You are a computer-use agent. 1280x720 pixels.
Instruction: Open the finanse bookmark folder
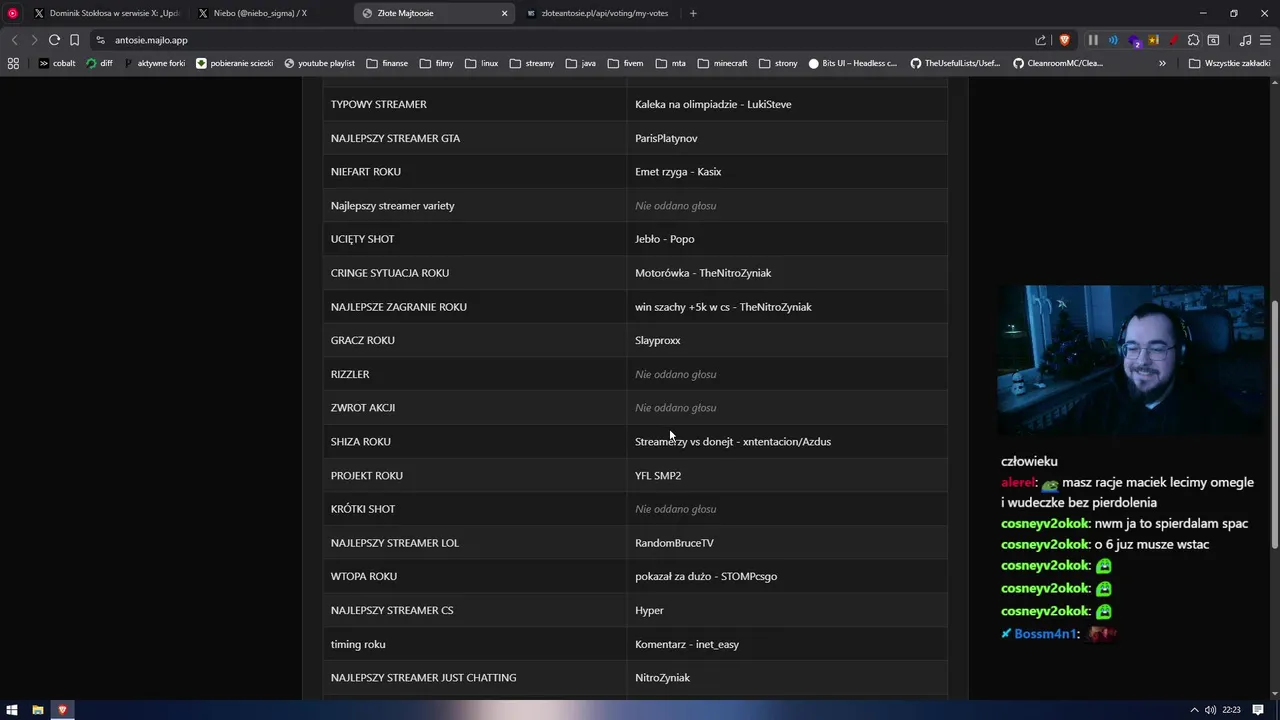click(x=386, y=63)
